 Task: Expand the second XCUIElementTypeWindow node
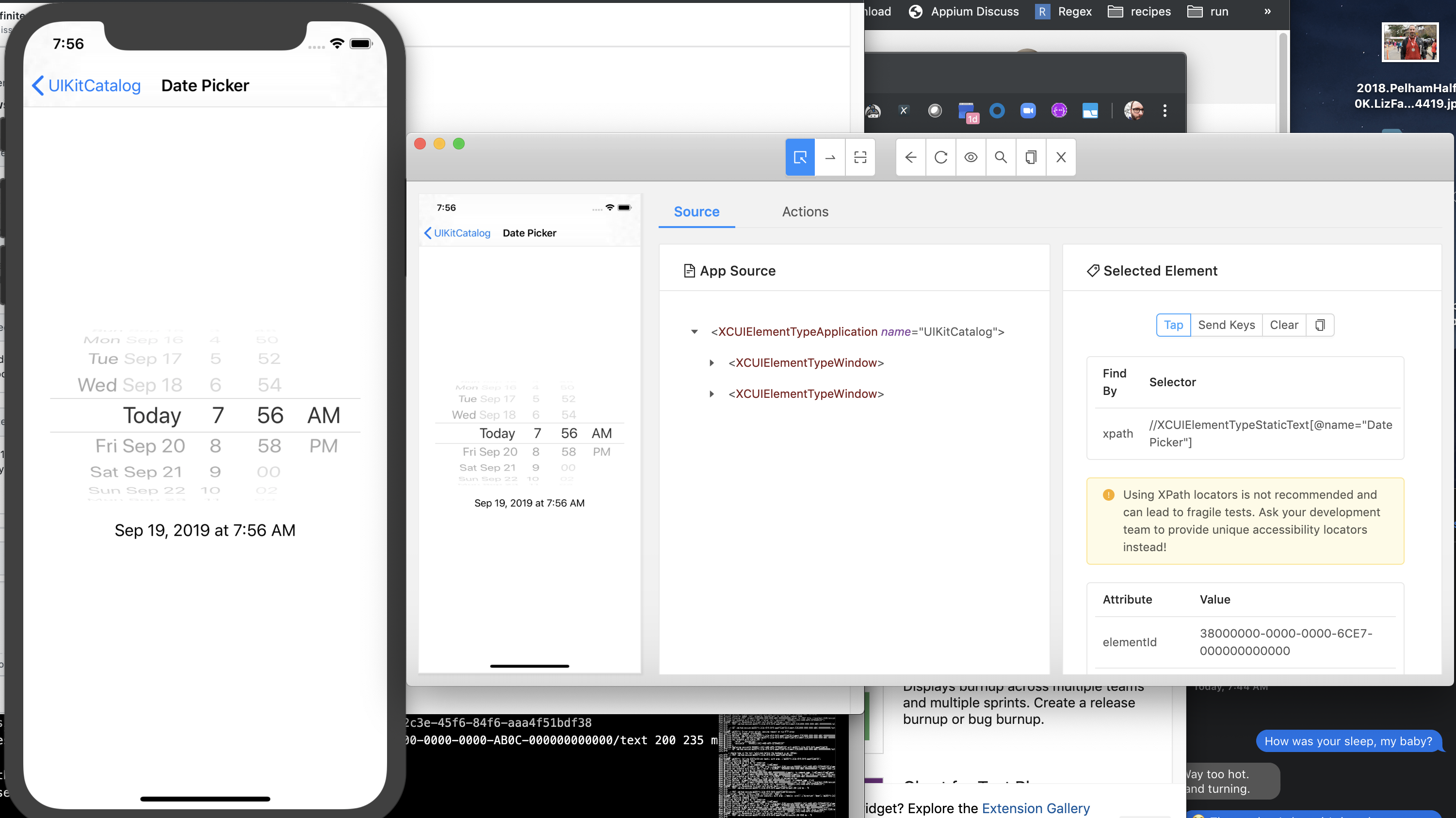(x=712, y=394)
